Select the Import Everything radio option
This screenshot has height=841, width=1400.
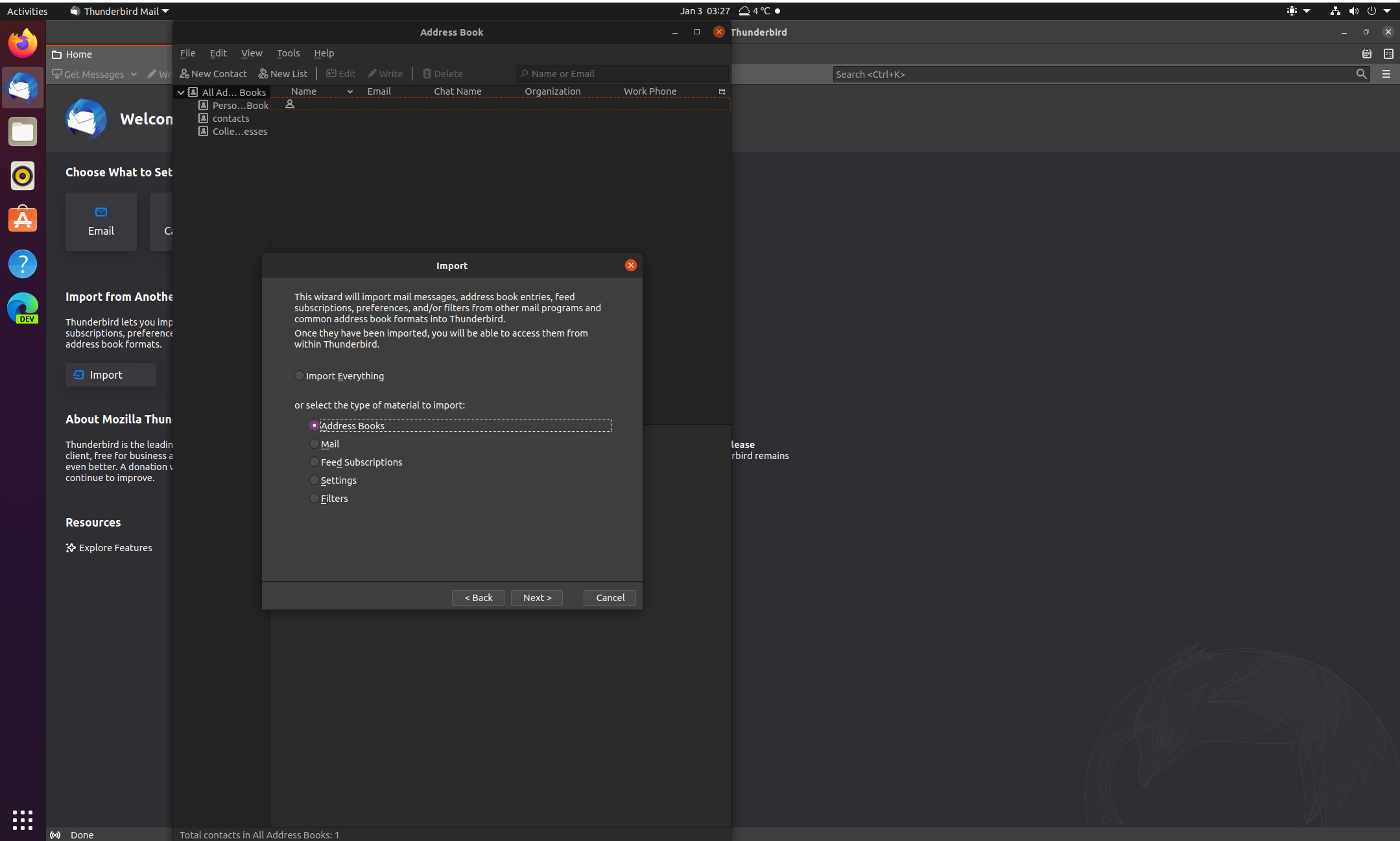[x=299, y=375]
